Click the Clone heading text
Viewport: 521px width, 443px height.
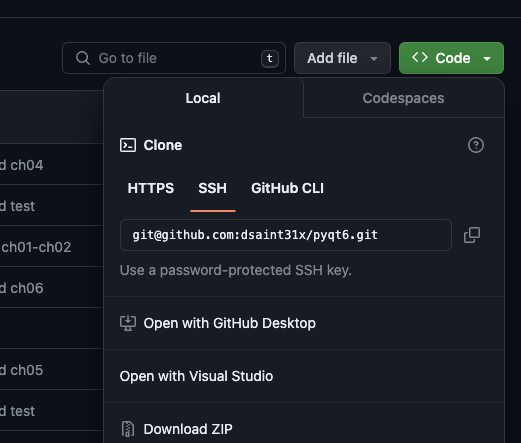tap(163, 145)
